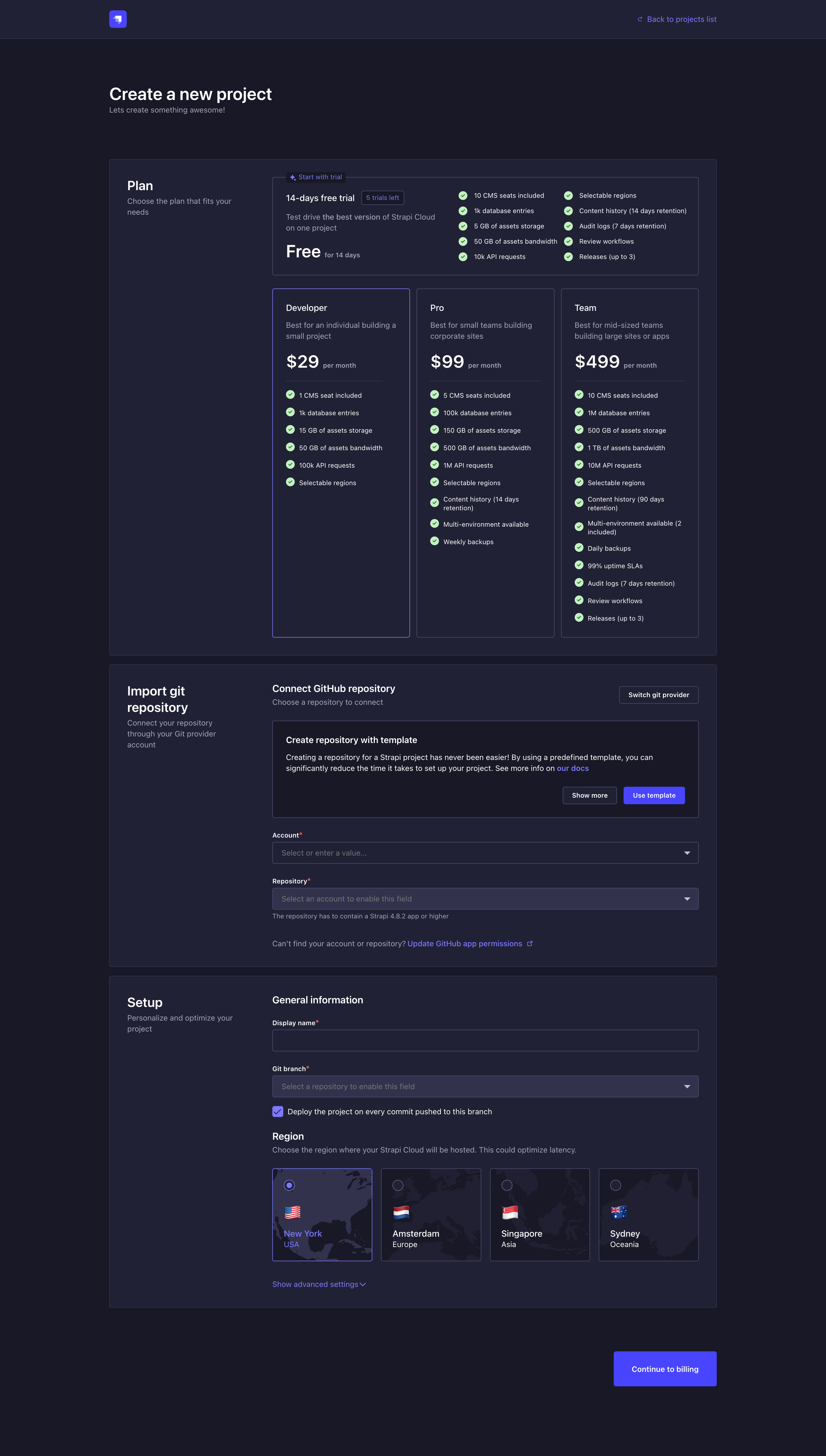
Task: Click the Display name input field
Action: [485, 1041]
